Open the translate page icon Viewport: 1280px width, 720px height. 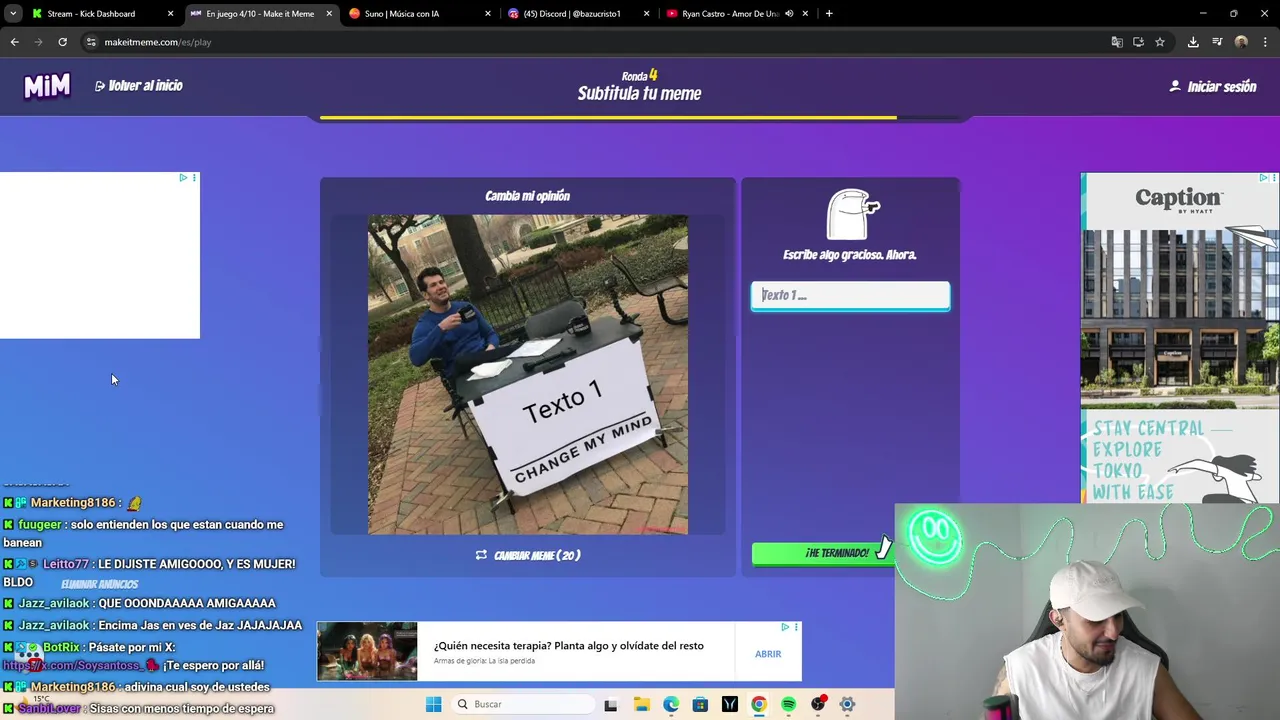[x=1117, y=42]
